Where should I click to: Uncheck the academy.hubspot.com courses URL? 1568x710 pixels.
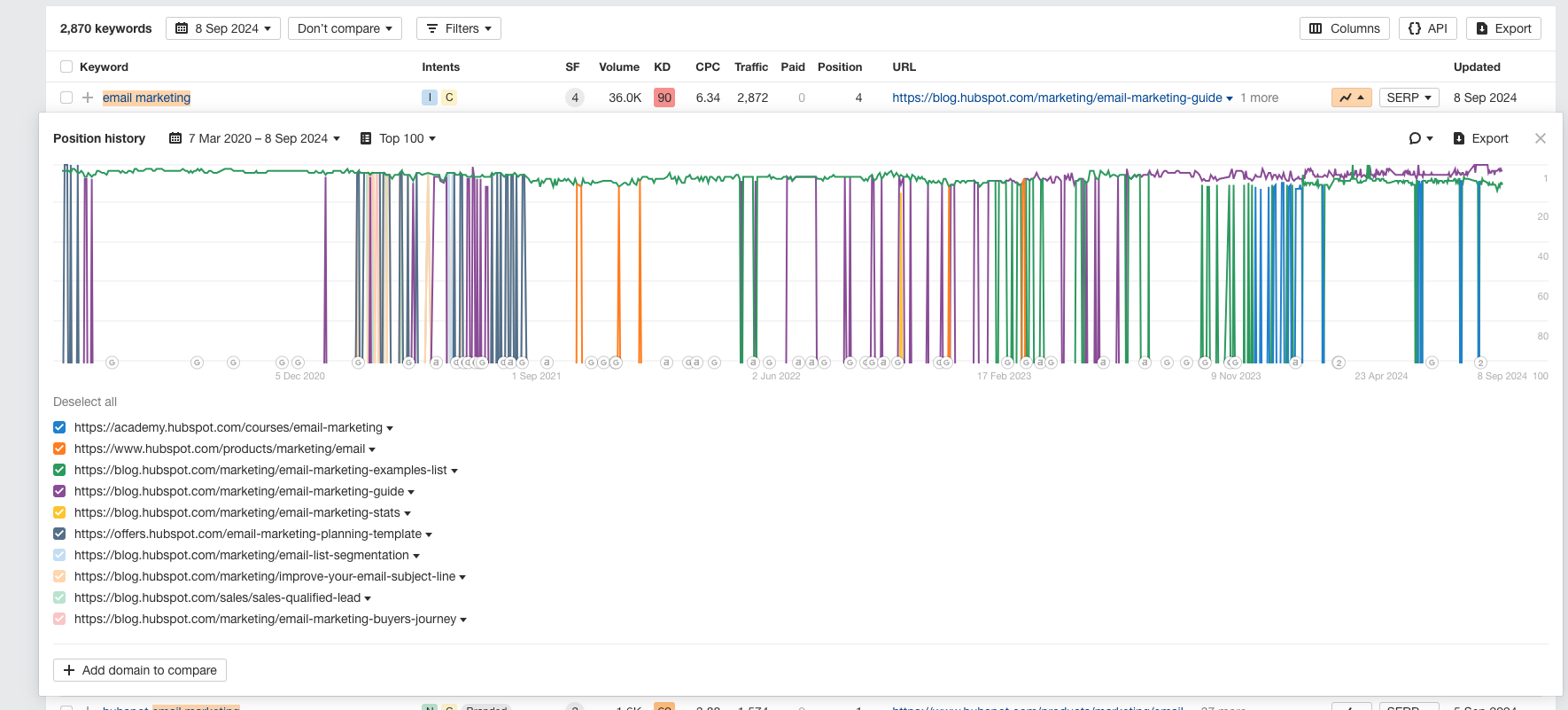(x=59, y=427)
